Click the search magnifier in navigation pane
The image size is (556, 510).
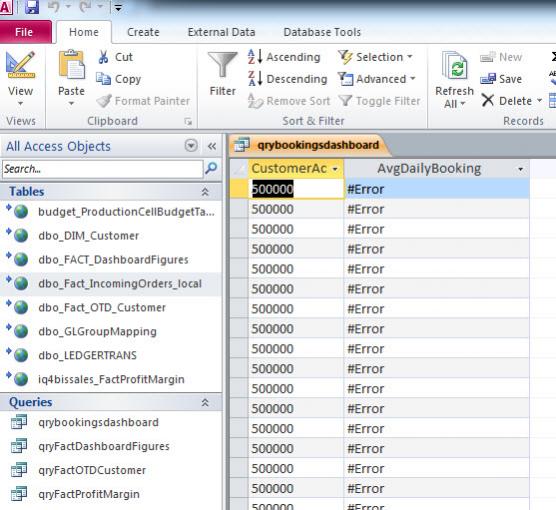click(211, 168)
